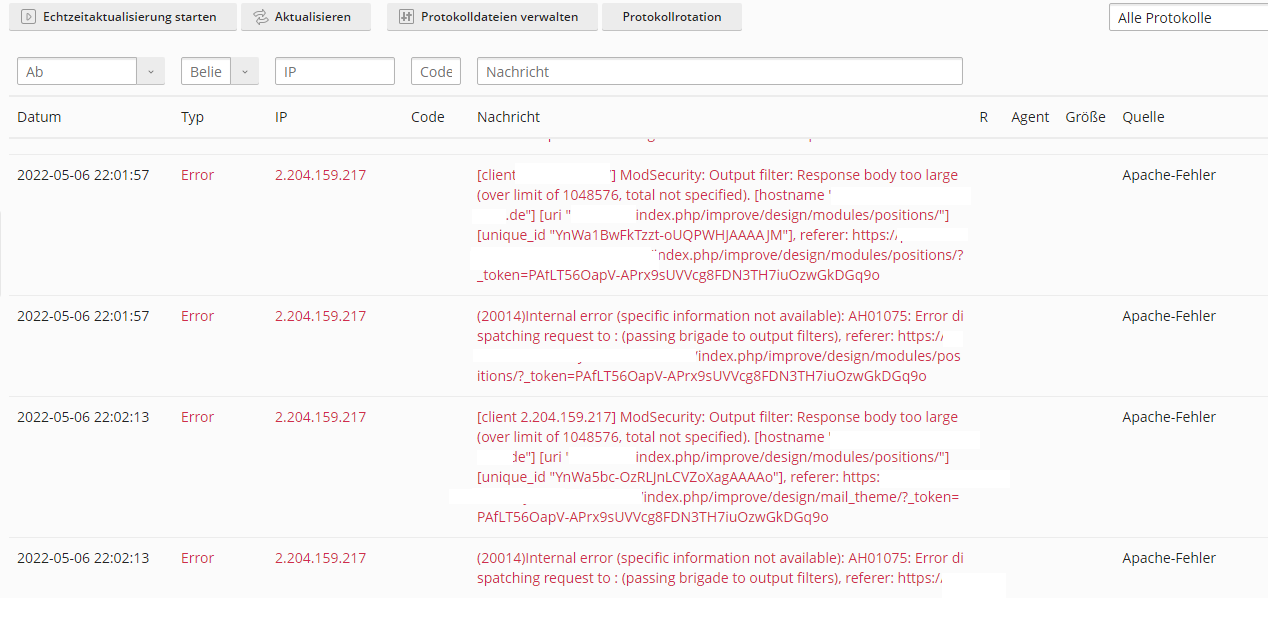Click the Nachricht column header
Image resolution: width=1268 pixels, height=618 pixels.
(x=509, y=117)
